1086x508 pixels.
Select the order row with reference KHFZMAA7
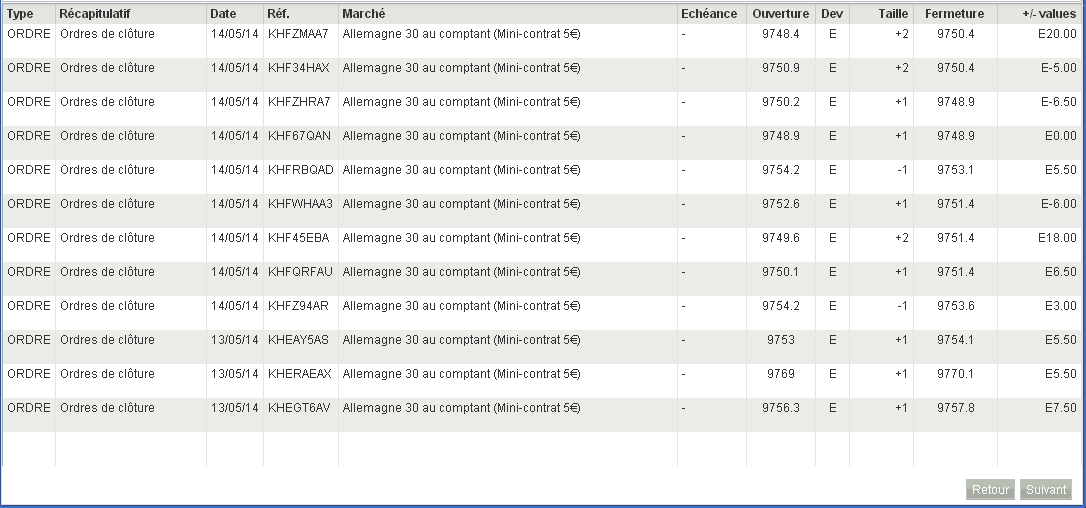coord(298,34)
